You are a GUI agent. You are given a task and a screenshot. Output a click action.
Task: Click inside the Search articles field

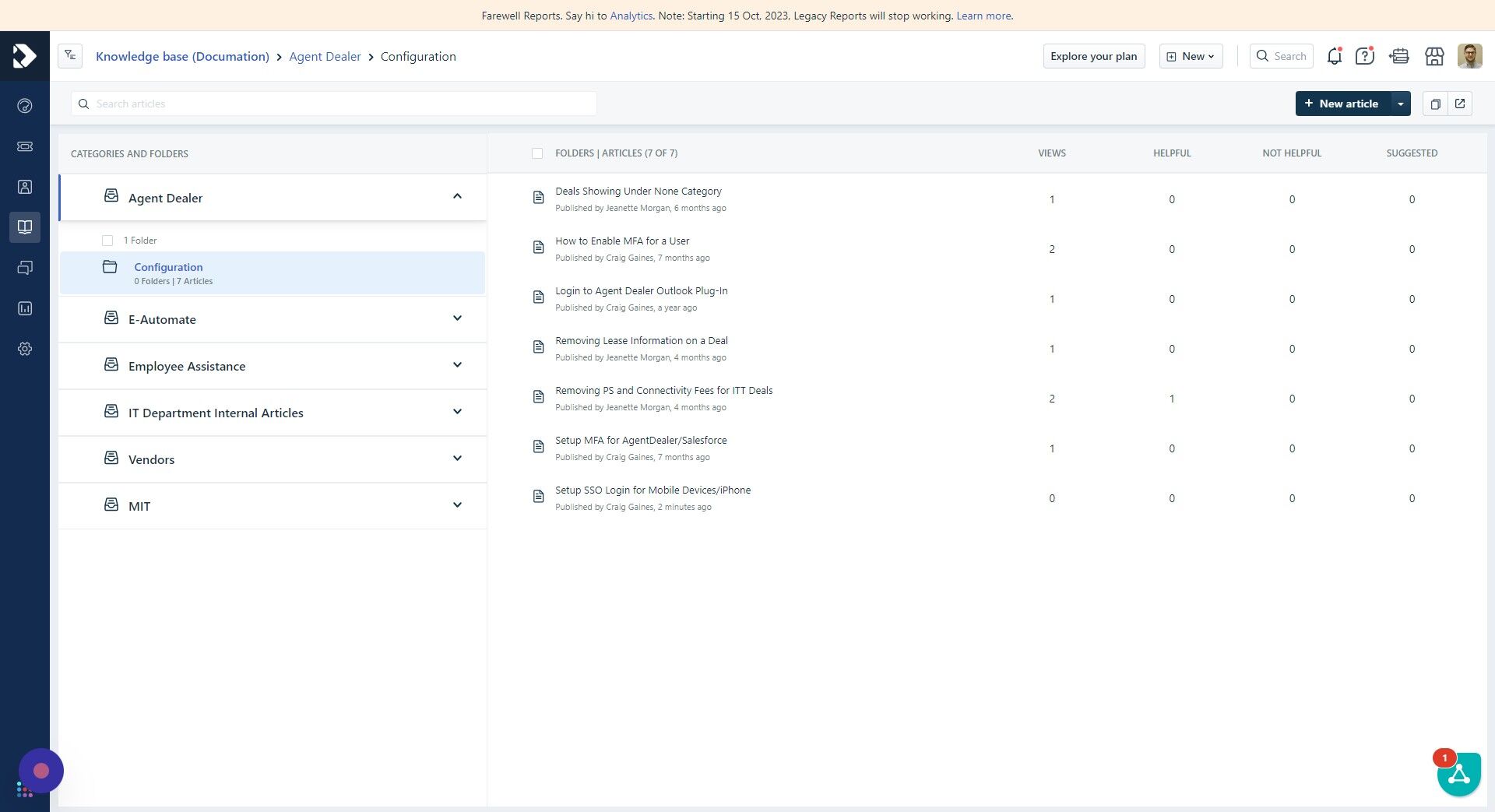333,104
